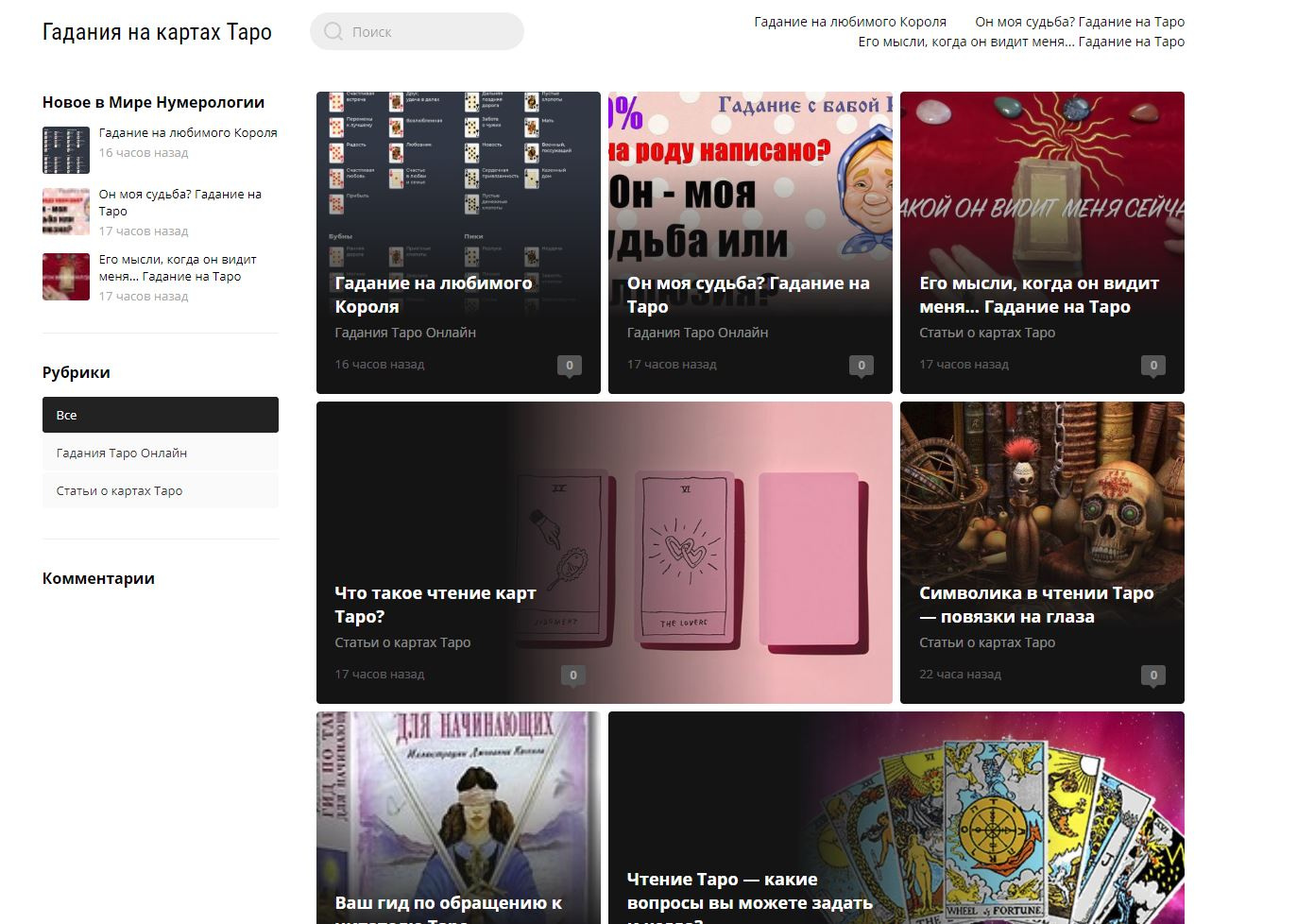1297x924 pixels.
Task: Open sidebar thumbnail for Он моя судьба
Action: (66, 212)
